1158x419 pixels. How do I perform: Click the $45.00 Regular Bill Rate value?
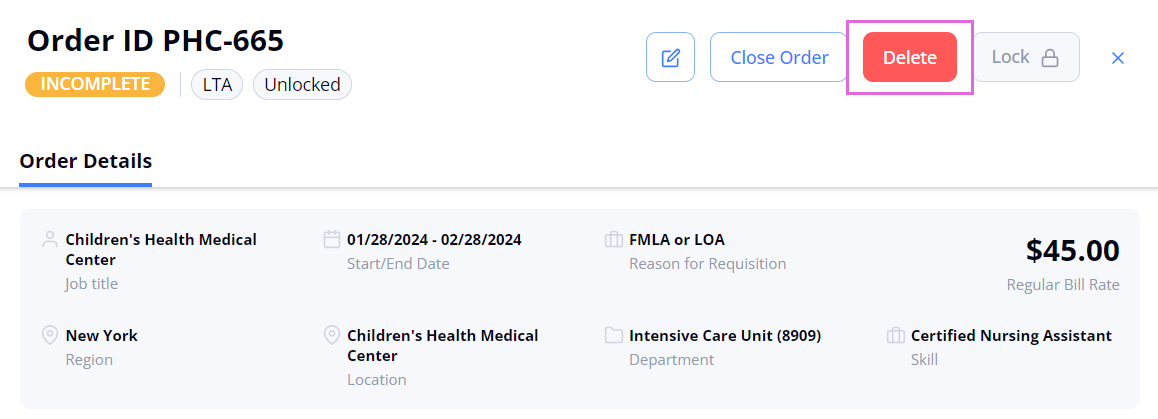pyautogui.click(x=1072, y=251)
